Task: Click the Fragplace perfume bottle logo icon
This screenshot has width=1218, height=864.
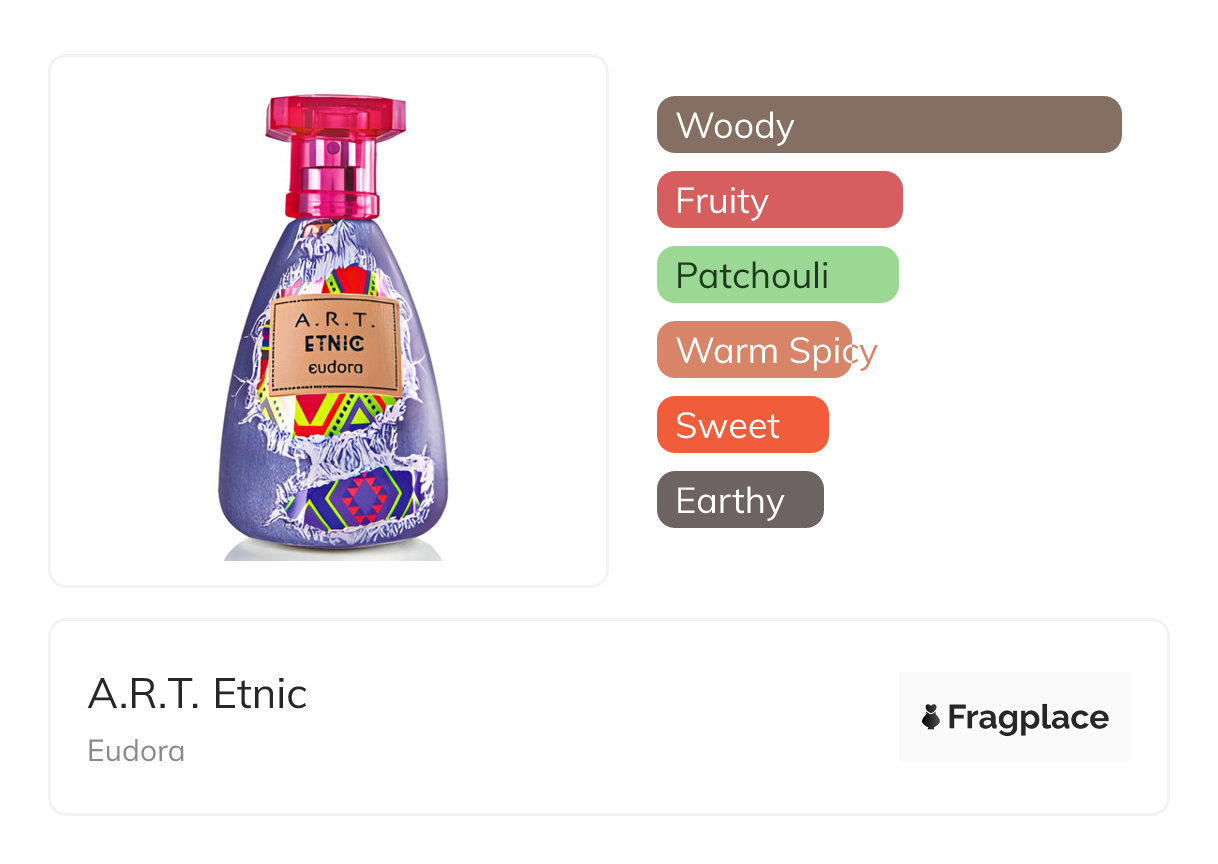Action: pyautogui.click(x=931, y=717)
